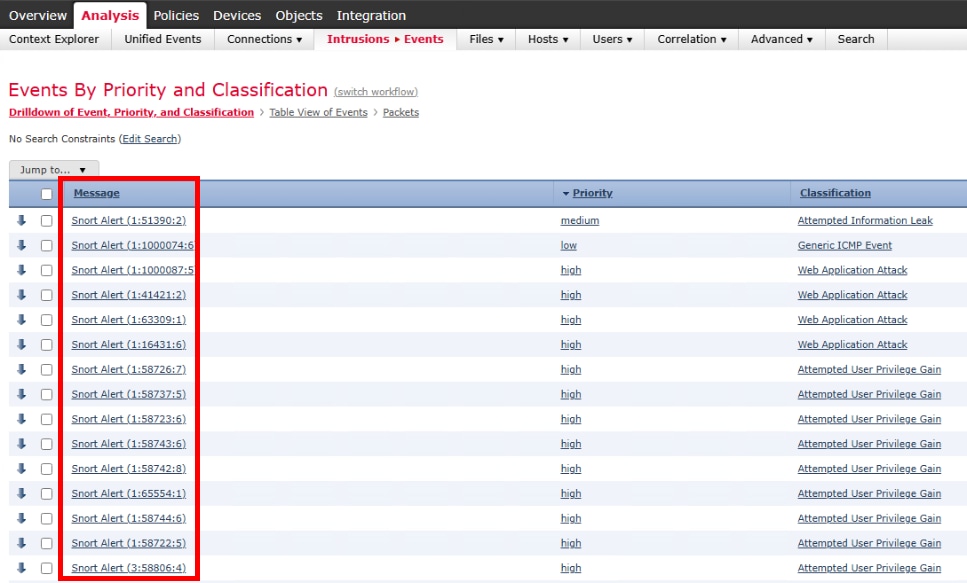Open the Jump to... dropdown

(54, 170)
